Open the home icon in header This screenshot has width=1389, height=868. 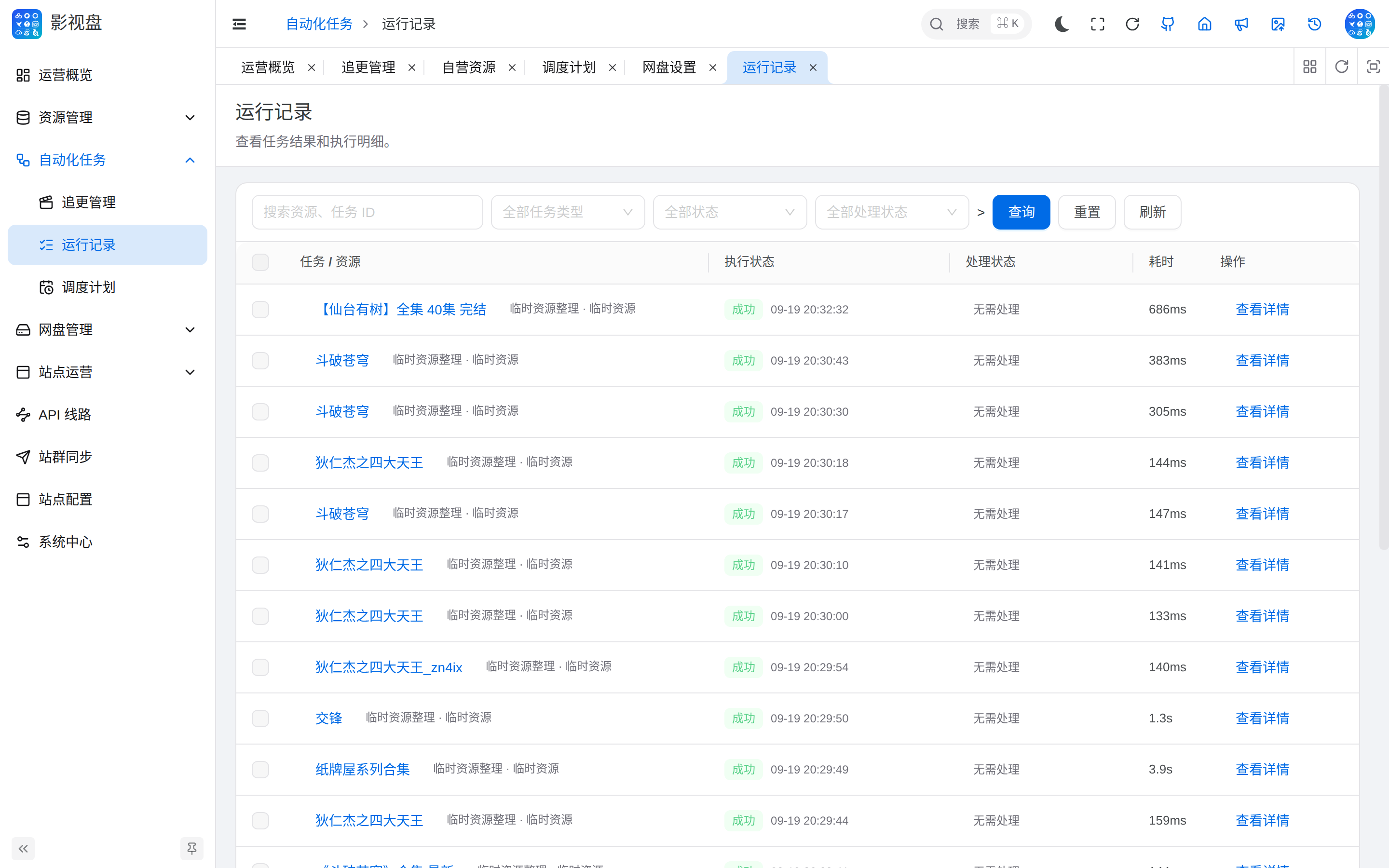[1205, 24]
